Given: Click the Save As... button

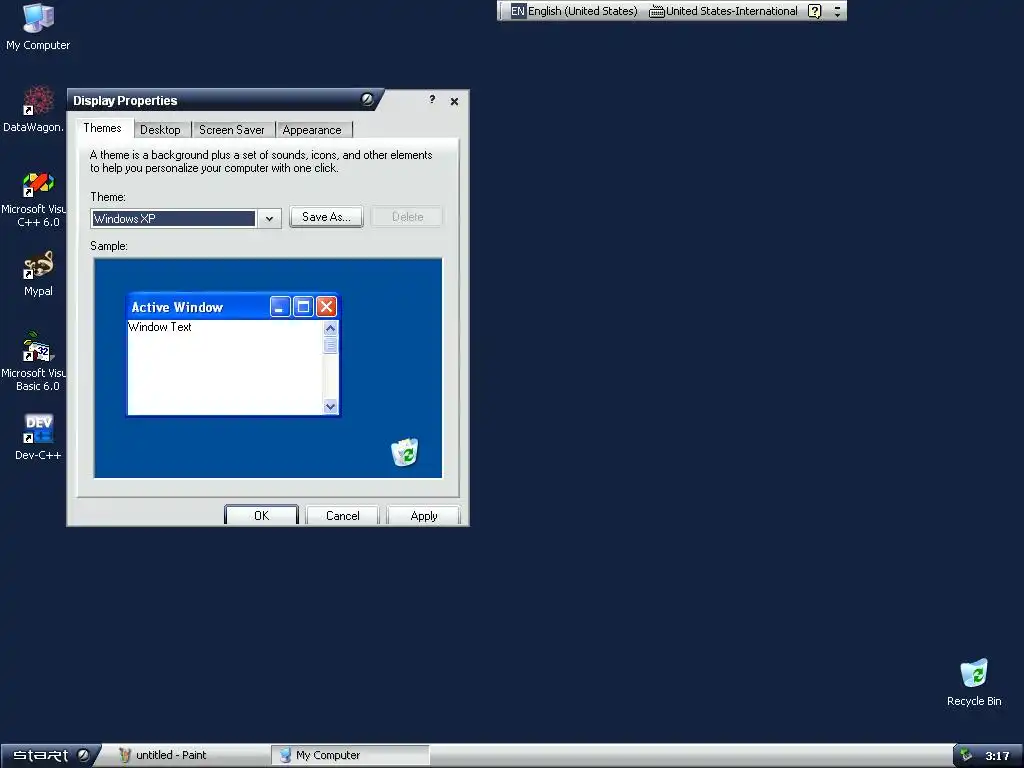Looking at the screenshot, I should point(327,217).
